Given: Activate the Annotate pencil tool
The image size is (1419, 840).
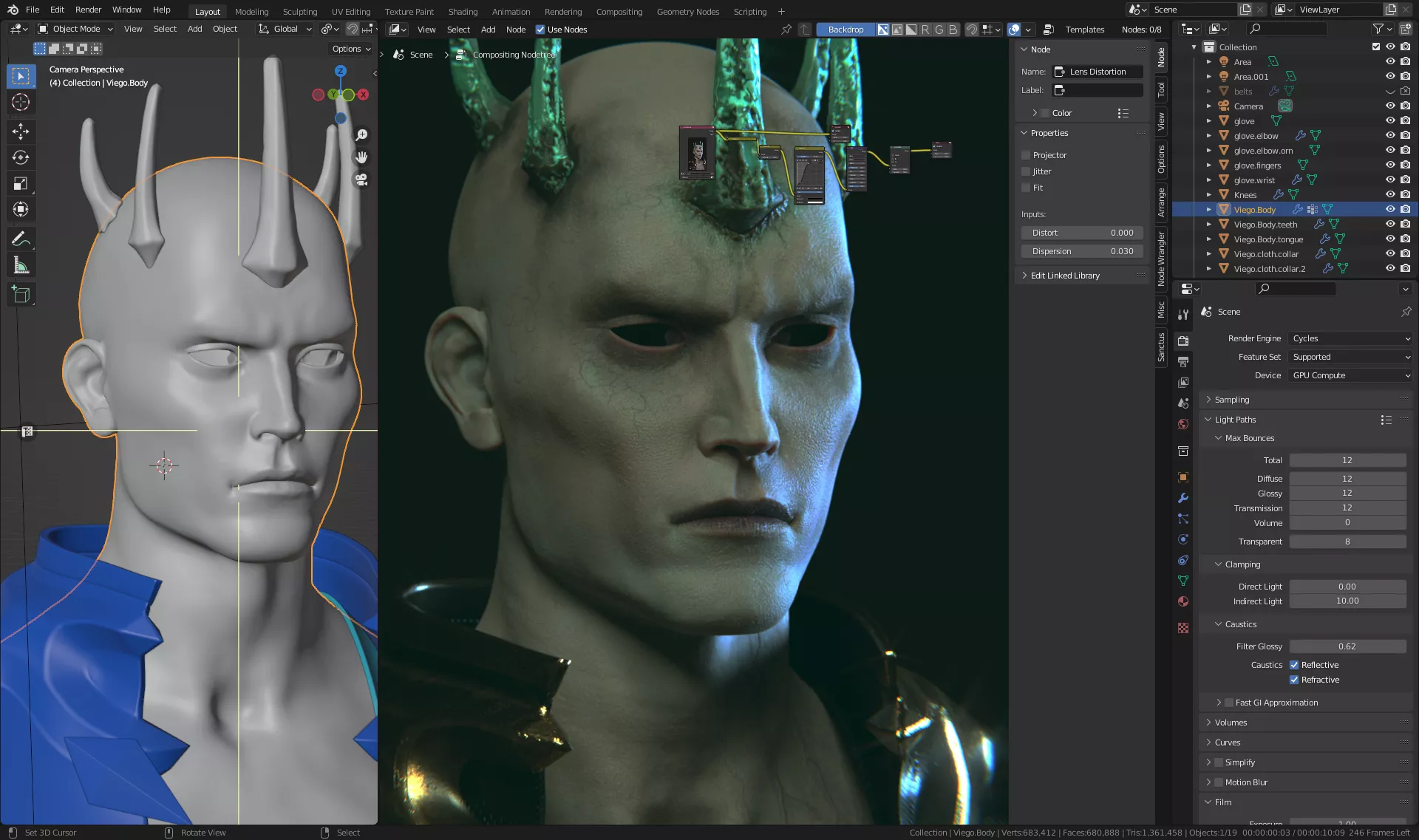Looking at the screenshot, I should click(21, 239).
